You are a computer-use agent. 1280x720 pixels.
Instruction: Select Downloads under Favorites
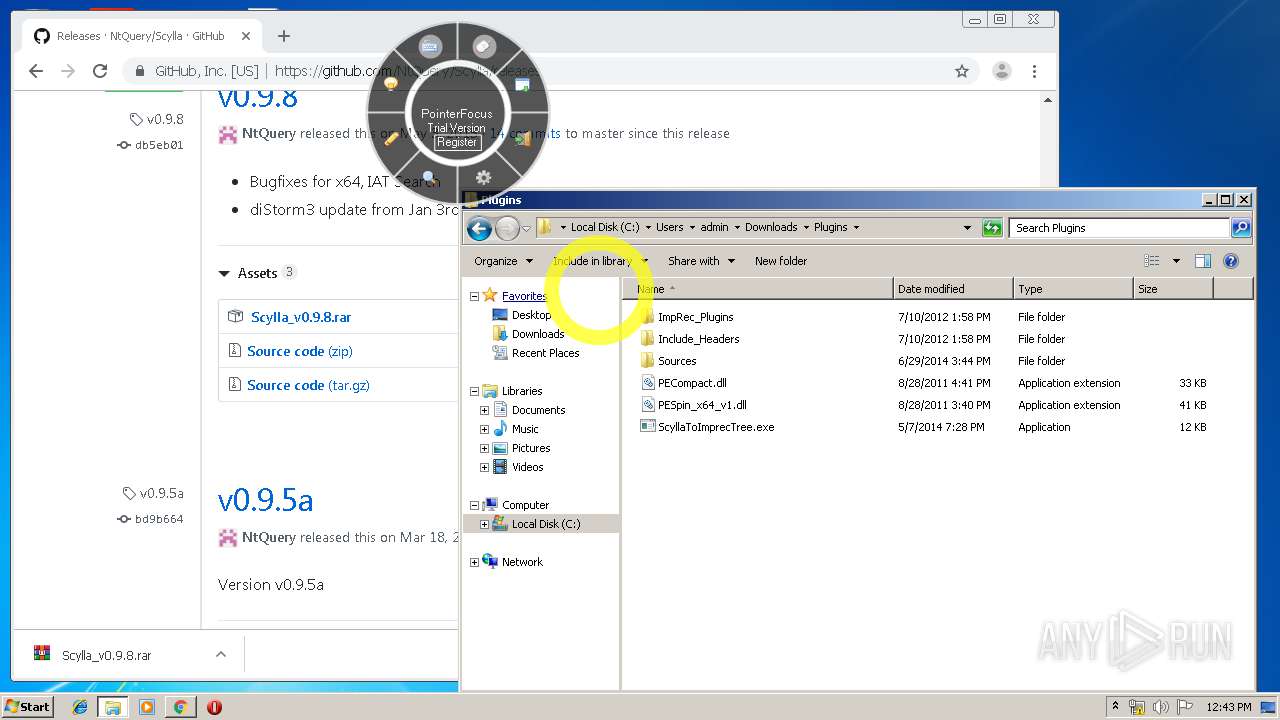point(538,334)
